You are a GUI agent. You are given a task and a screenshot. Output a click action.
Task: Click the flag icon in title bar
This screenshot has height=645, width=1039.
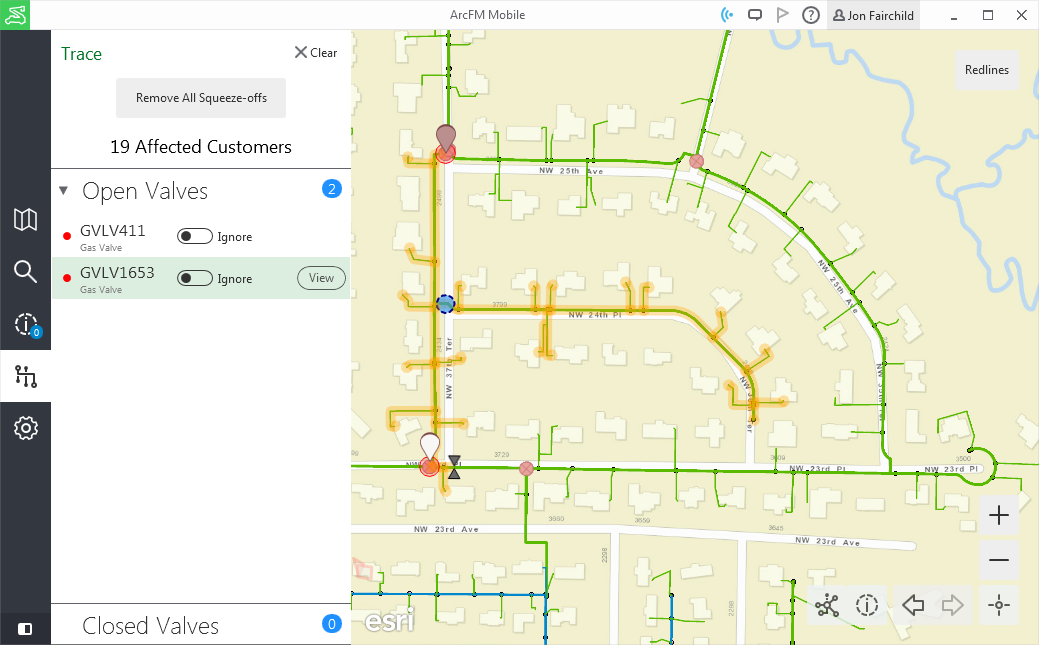pos(783,15)
